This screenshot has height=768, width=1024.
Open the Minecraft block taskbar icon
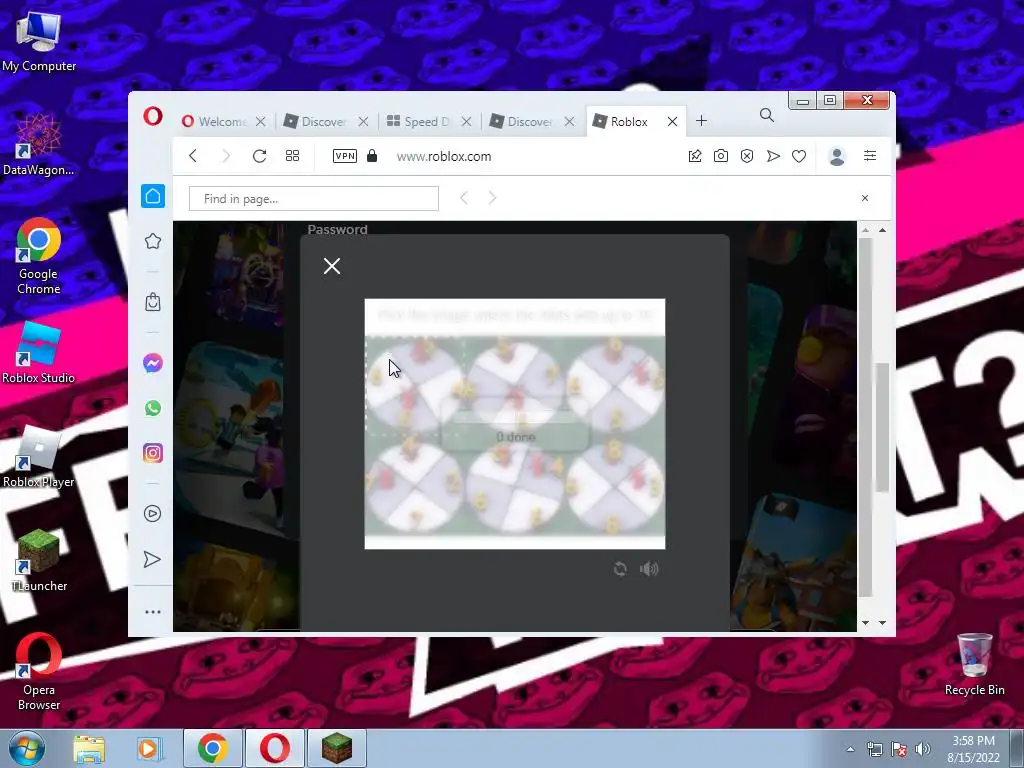tap(337, 748)
